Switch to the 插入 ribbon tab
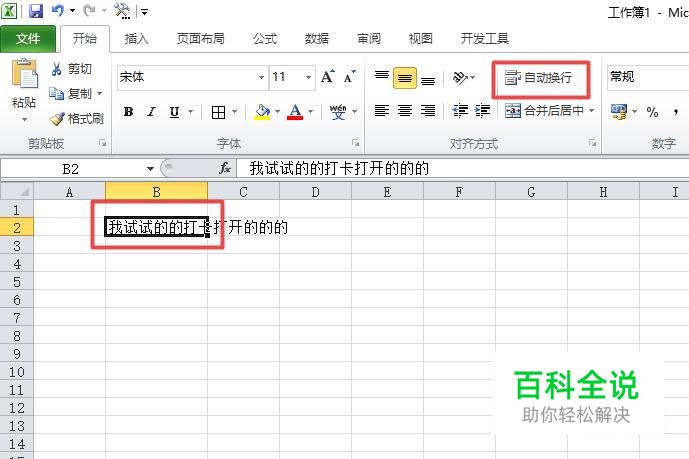 (x=136, y=39)
